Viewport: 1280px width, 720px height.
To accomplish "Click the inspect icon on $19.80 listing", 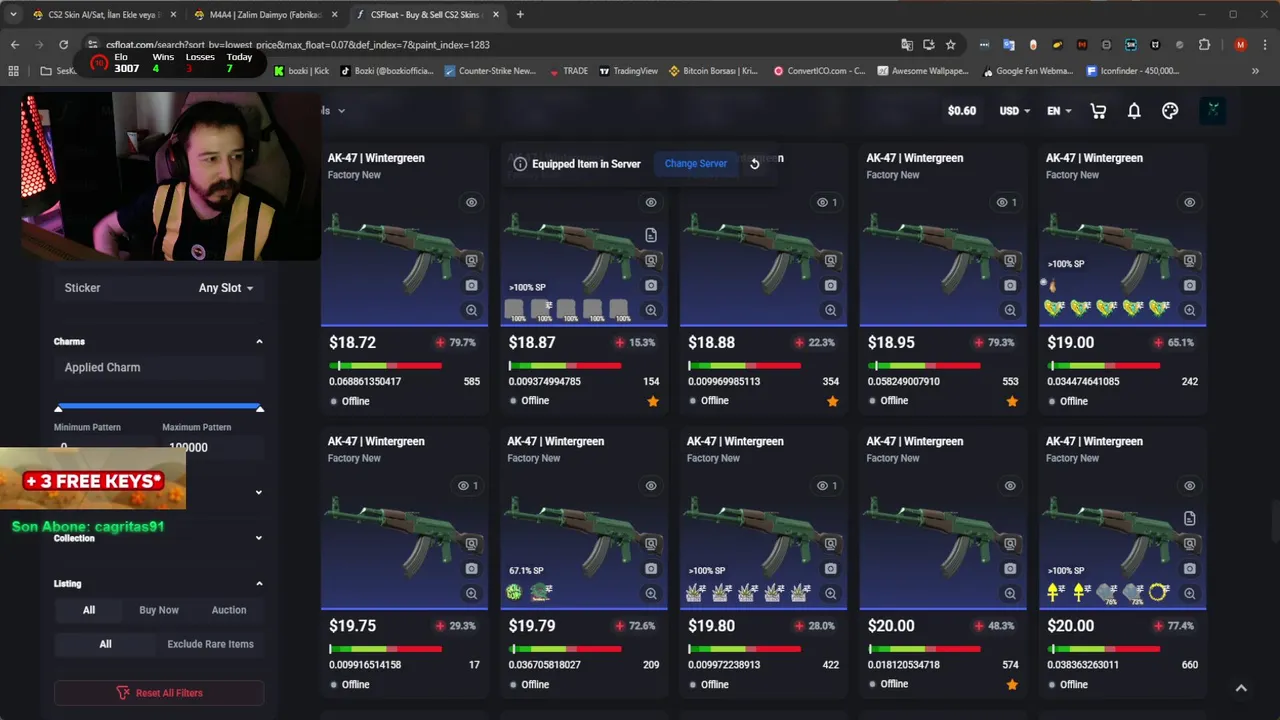I will [x=830, y=543].
